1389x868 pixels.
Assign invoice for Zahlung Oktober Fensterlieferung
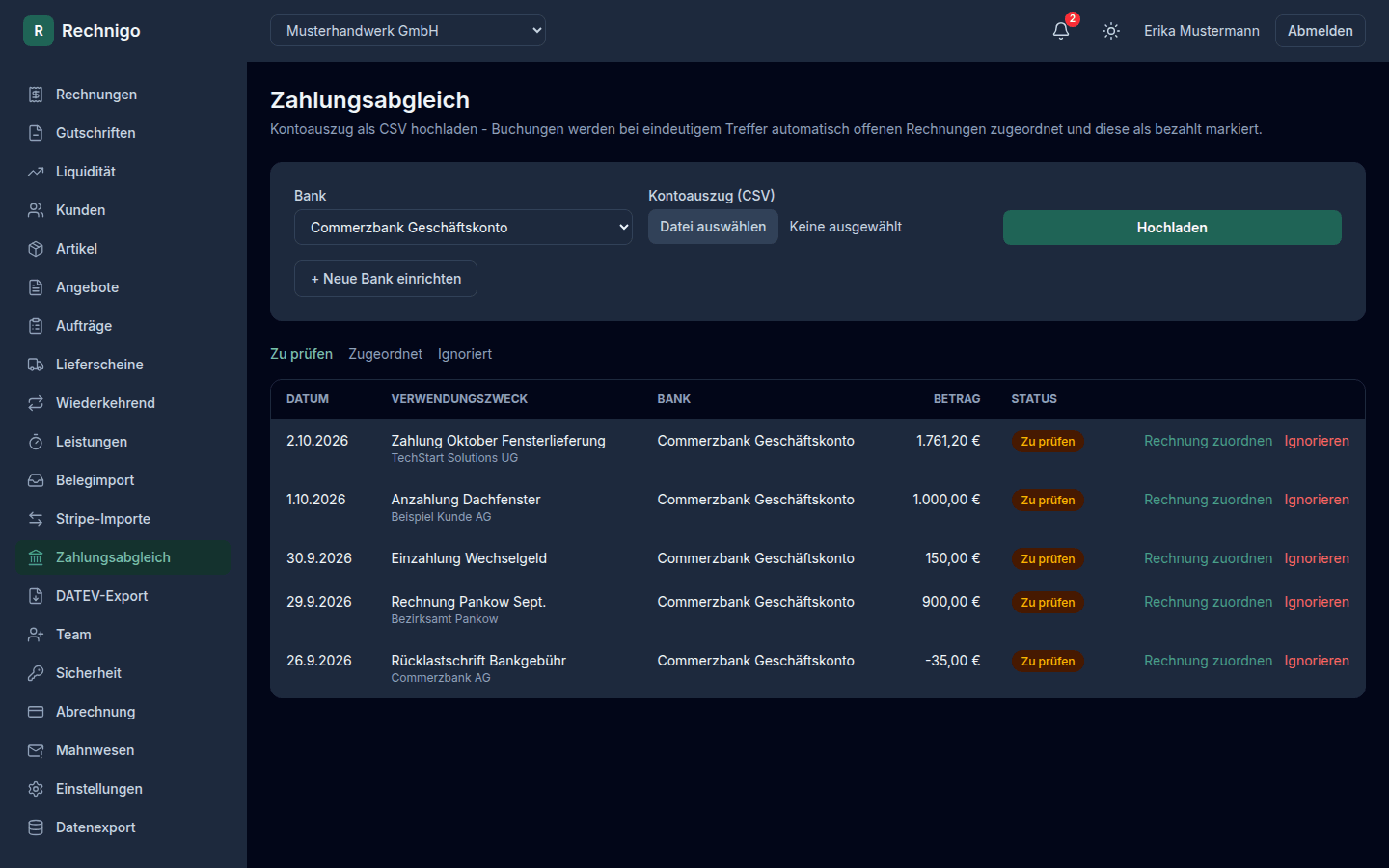[x=1208, y=441]
